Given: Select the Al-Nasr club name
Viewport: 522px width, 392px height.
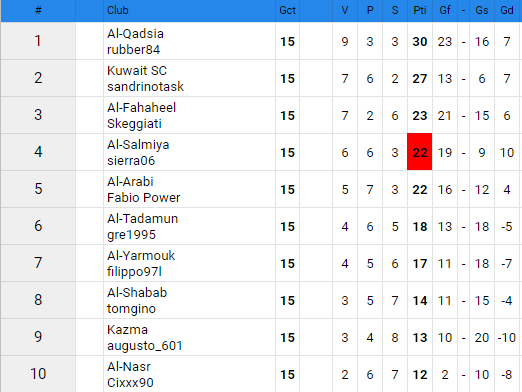Looking at the screenshot, I should pos(129,367).
